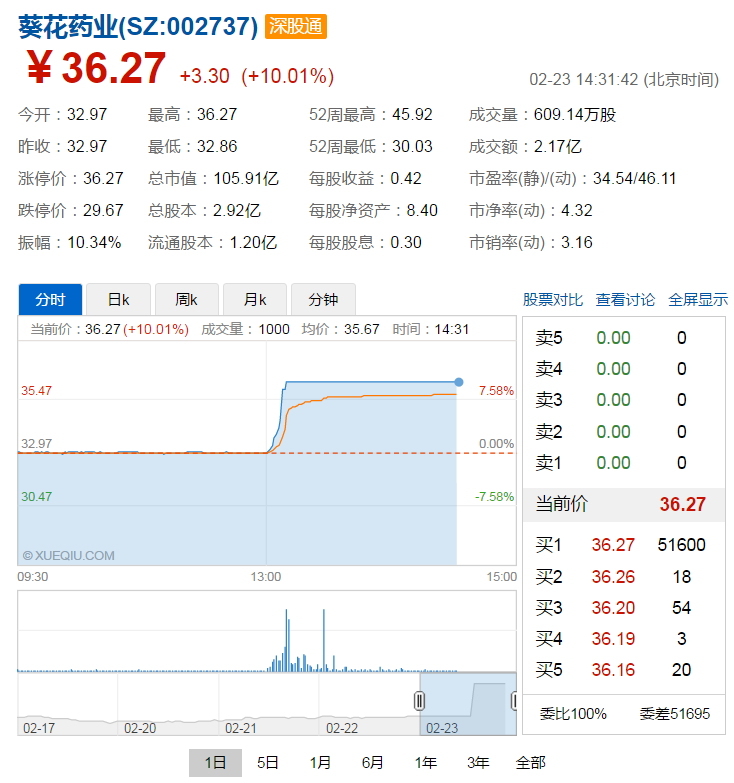Click the 昨收 value 32.97

pyautogui.click(x=87, y=146)
